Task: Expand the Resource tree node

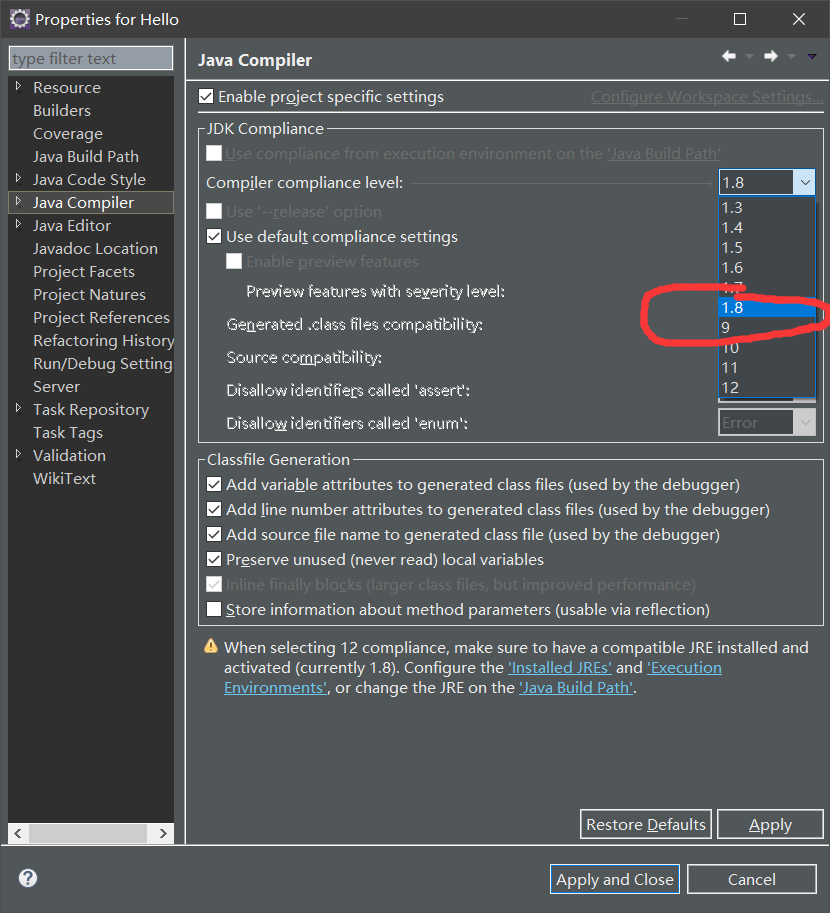Action: click(19, 87)
